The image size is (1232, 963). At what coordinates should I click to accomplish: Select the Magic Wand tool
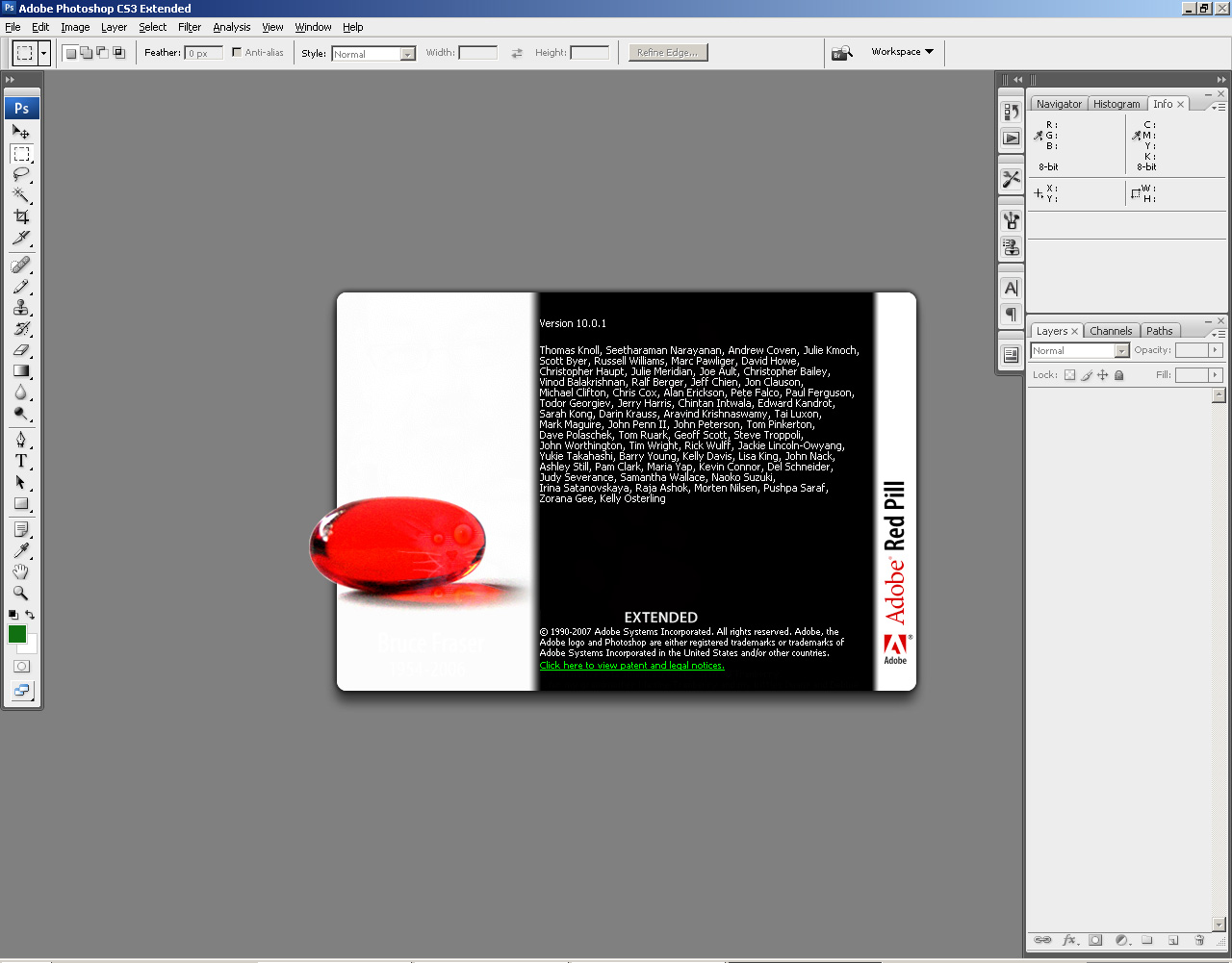(x=21, y=195)
